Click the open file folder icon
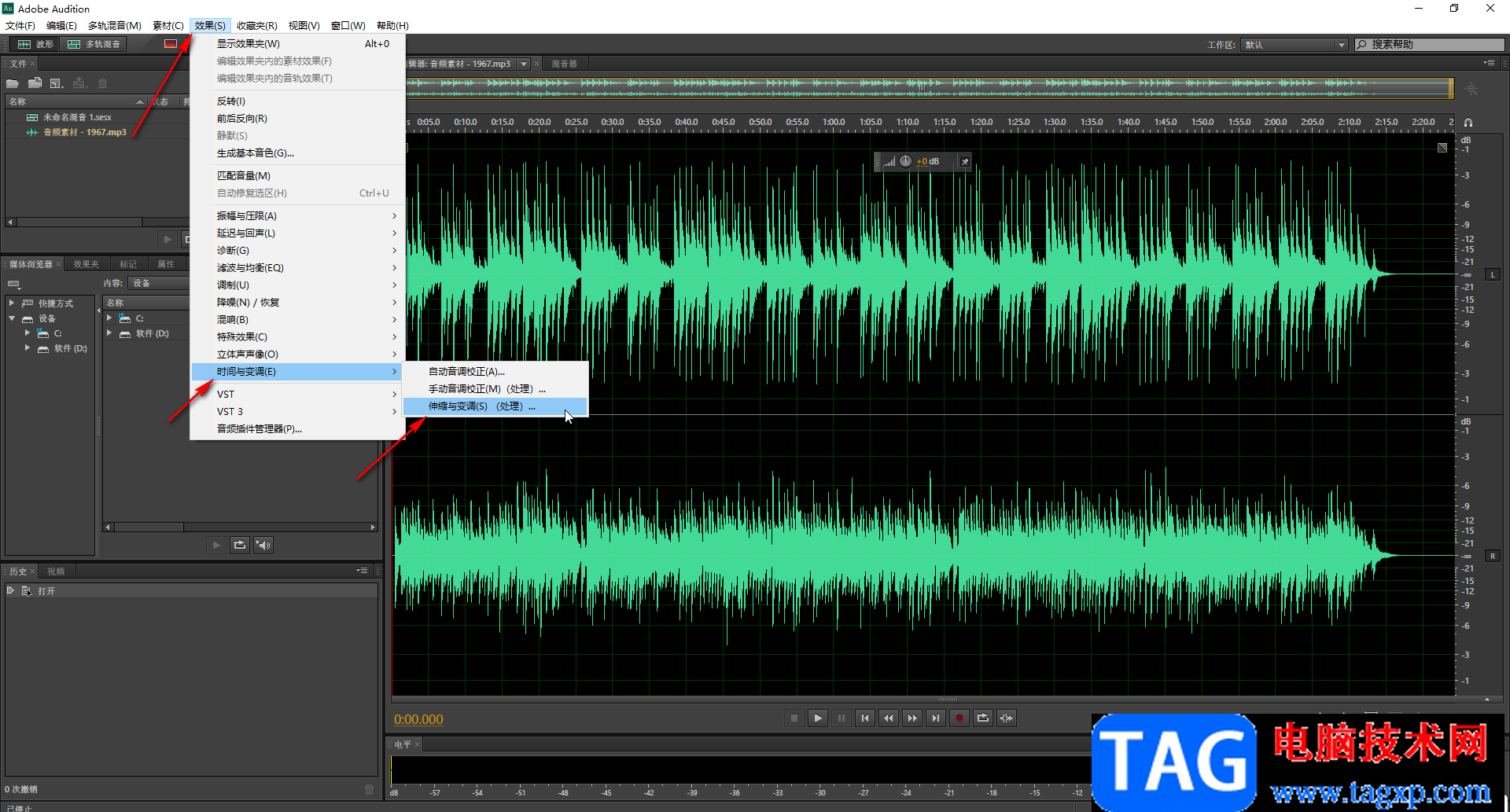This screenshot has height=812, width=1510. (x=13, y=83)
